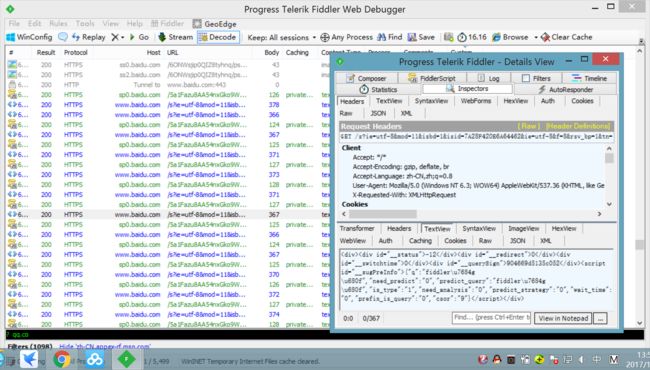Open the Timeline tab
This screenshot has width=650, height=370.
[x=589, y=78]
